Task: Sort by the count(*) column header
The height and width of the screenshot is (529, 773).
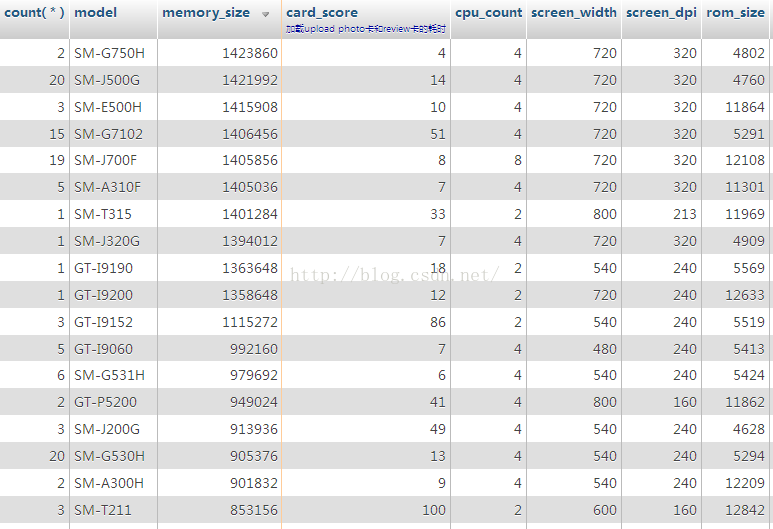Action: (x=34, y=13)
